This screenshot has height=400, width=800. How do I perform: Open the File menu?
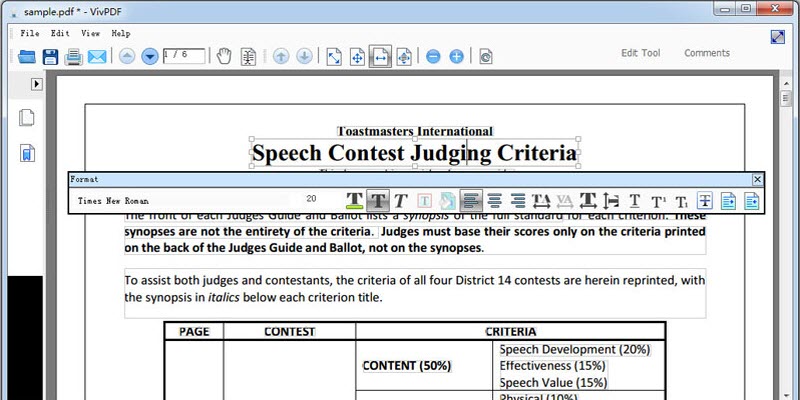(x=30, y=33)
